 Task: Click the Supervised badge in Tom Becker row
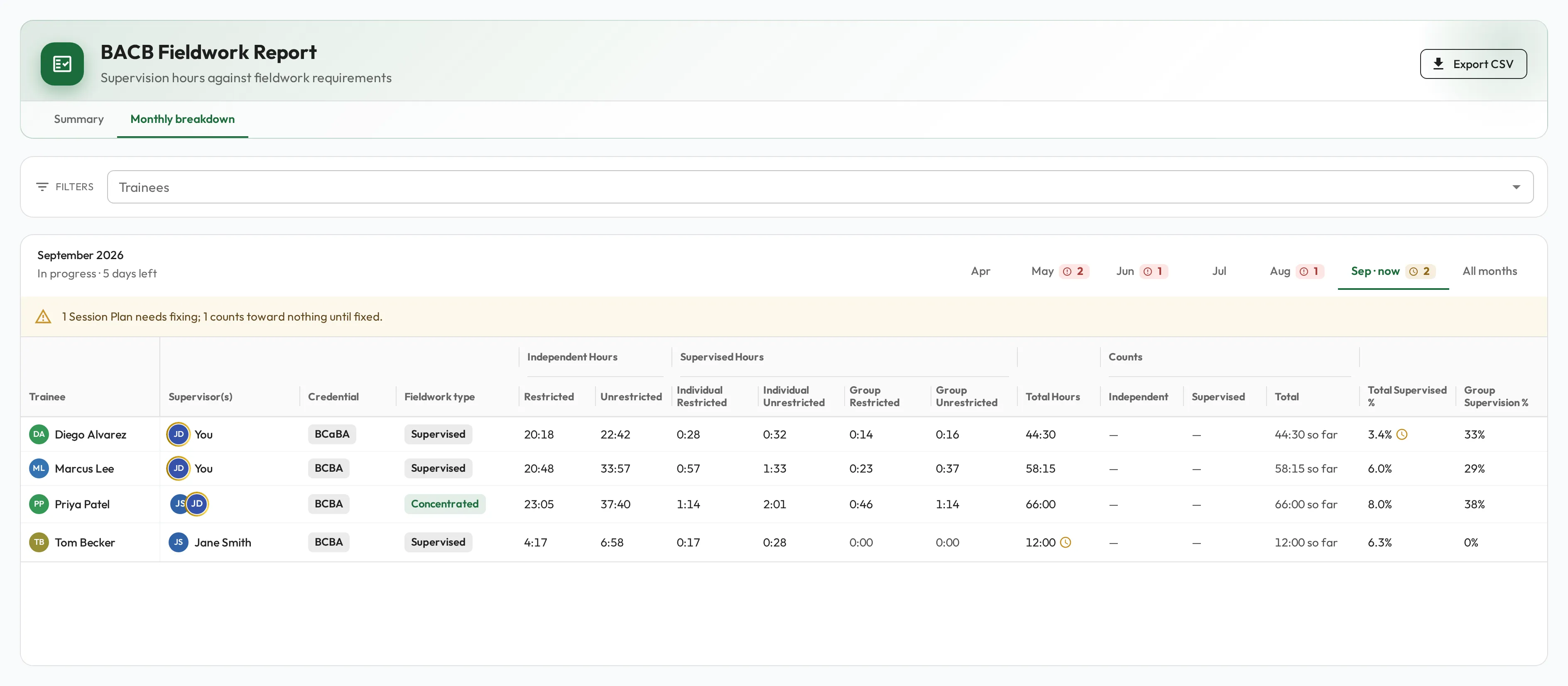click(x=438, y=542)
